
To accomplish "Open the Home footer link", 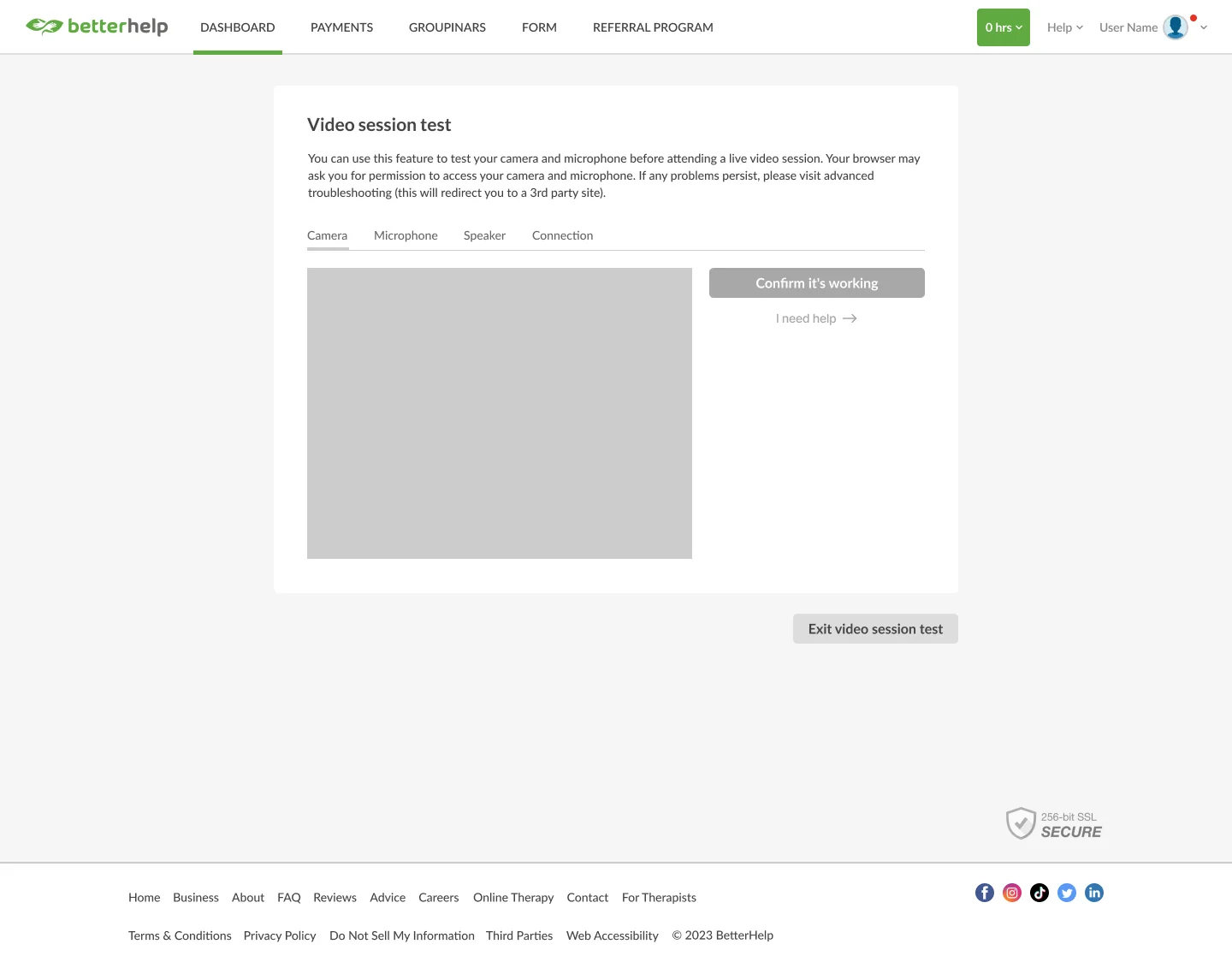I will (x=145, y=898).
